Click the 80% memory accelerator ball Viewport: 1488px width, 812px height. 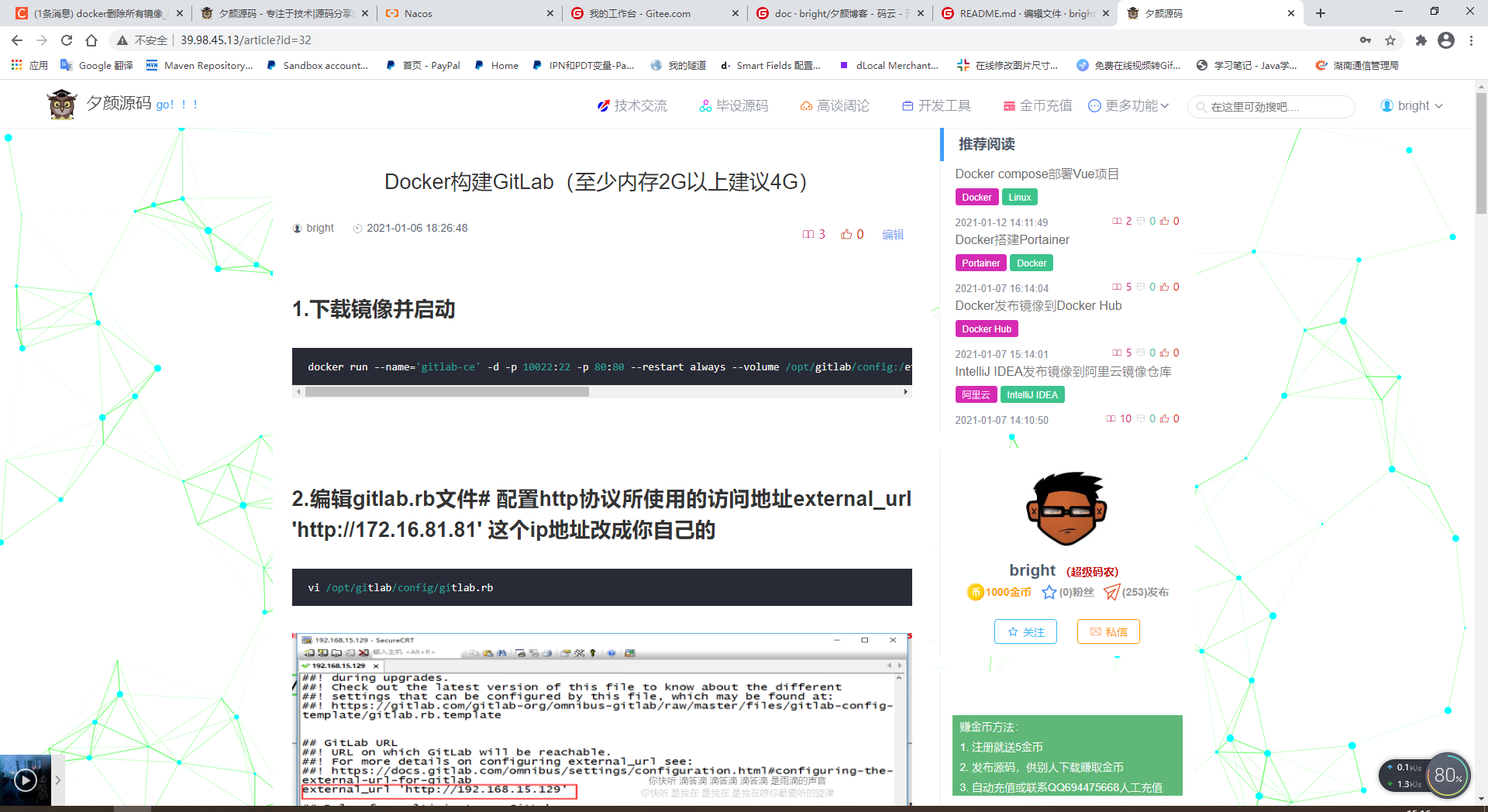click(1447, 775)
